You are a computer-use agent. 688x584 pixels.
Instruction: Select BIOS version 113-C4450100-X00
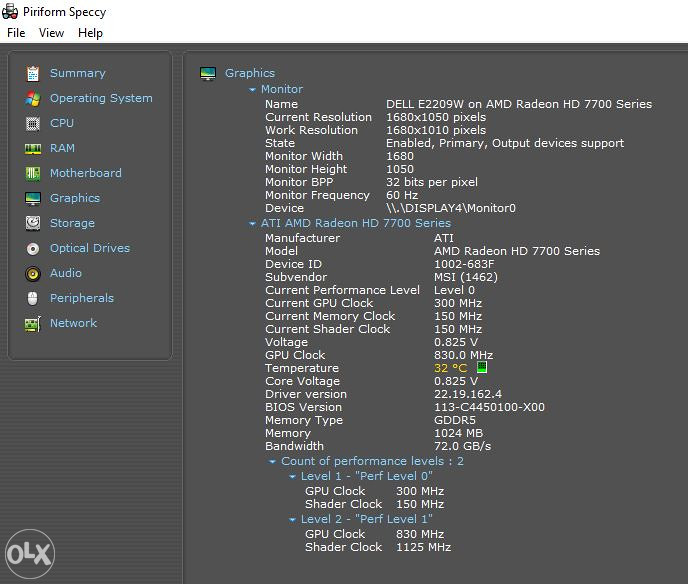tap(489, 407)
